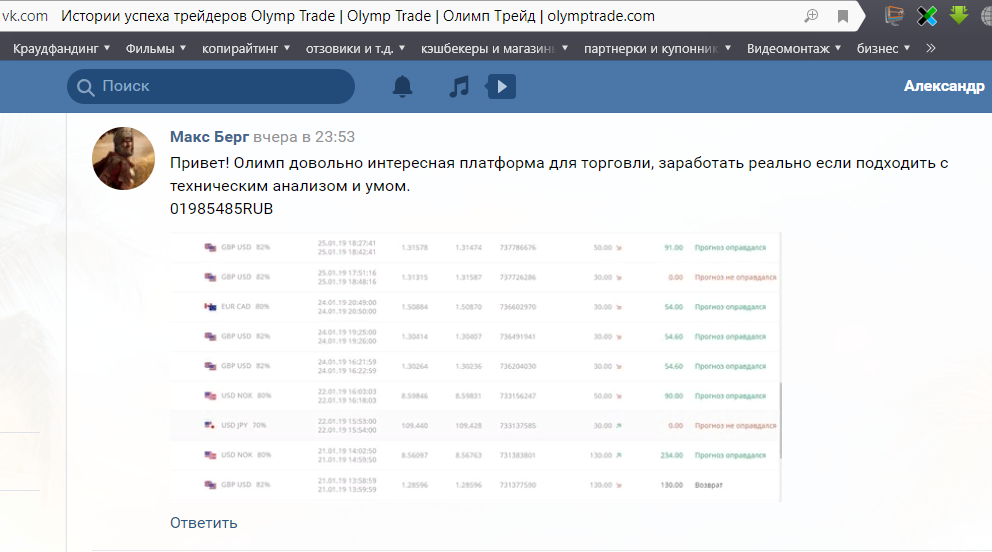Expand кэшбекеры и магазины bookmarks folder

pos(494,48)
